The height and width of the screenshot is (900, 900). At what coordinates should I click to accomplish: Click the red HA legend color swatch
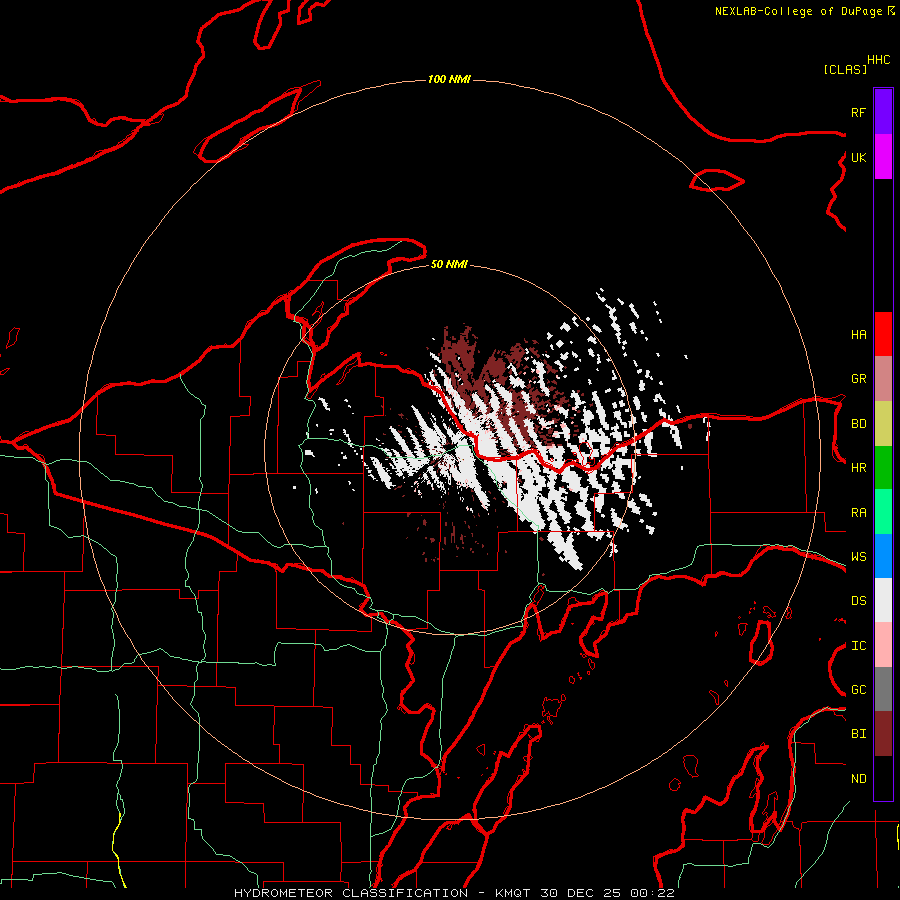[883, 334]
